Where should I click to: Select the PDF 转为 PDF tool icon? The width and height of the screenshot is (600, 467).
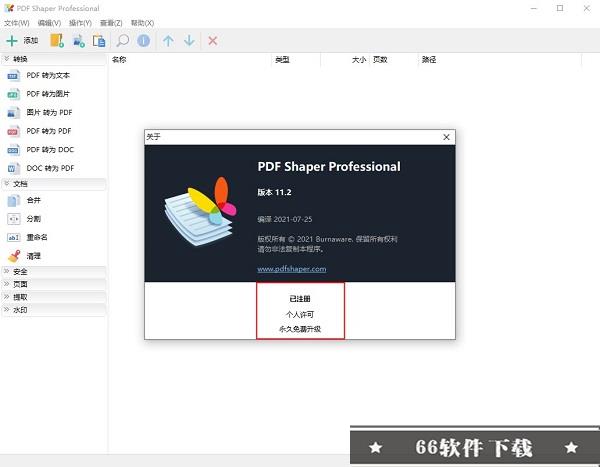13,131
